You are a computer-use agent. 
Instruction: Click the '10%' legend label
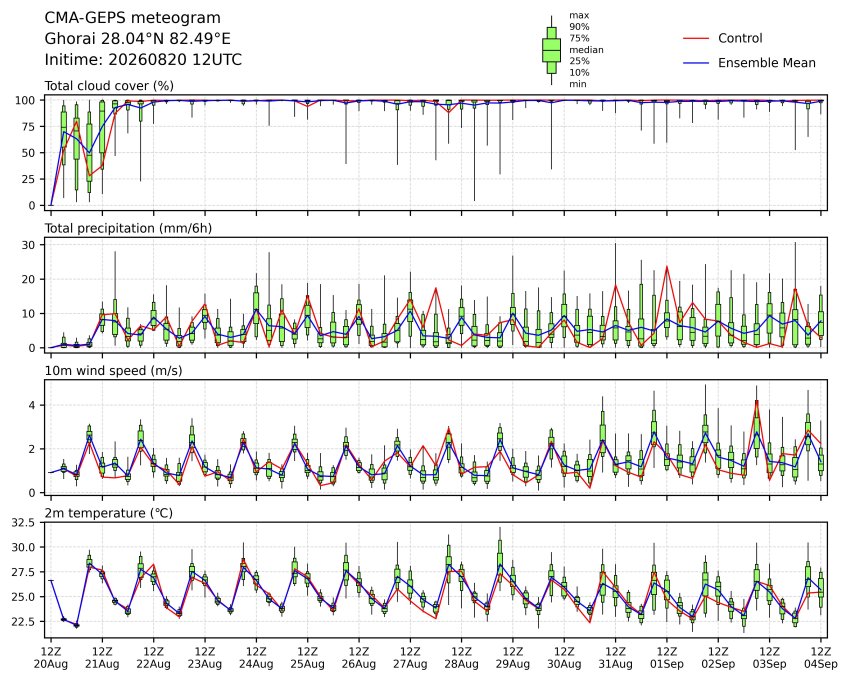pyautogui.click(x=579, y=73)
